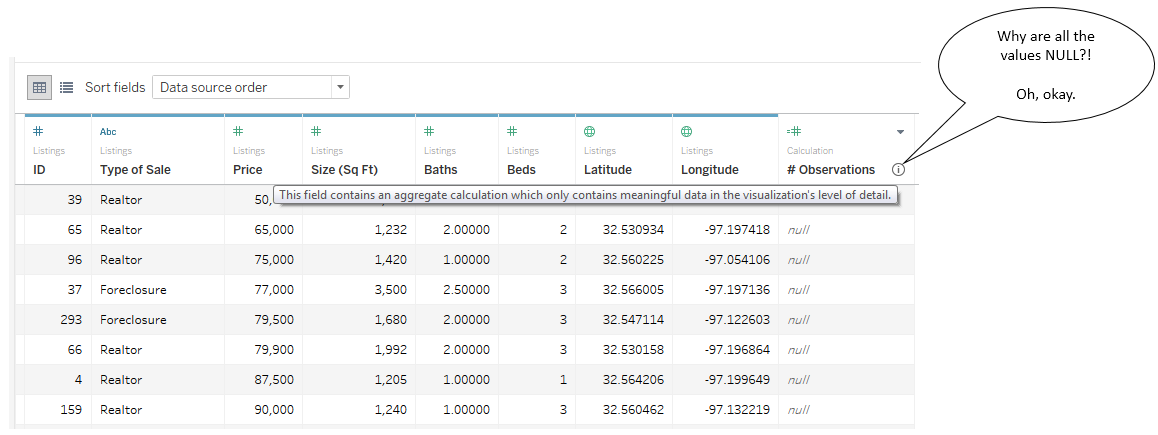The width and height of the screenshot is (1158, 435).
Task: Click the Price column data type icon
Action: pyautogui.click(x=238, y=131)
